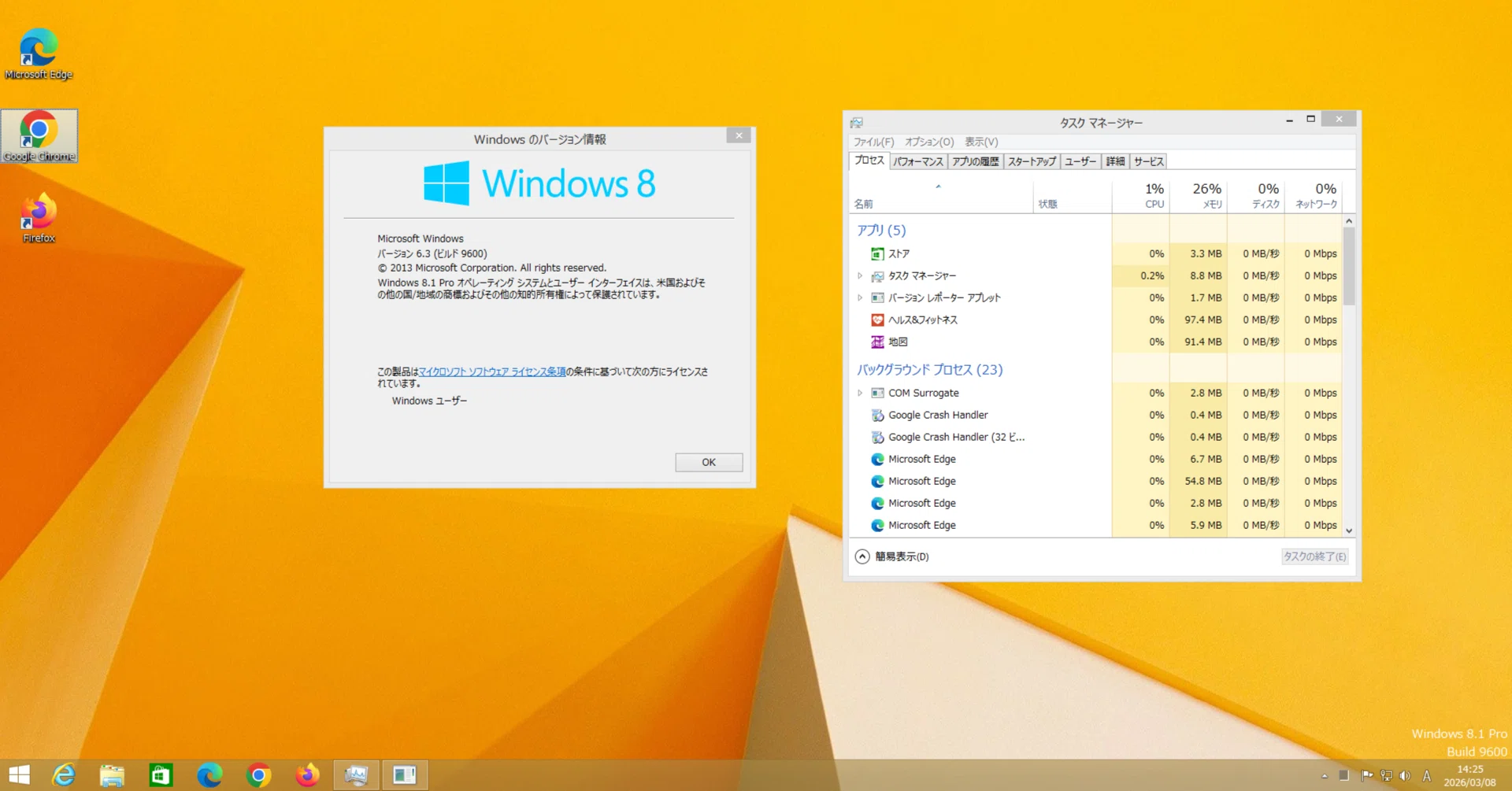The height and width of the screenshot is (791, 1512).
Task: Sort processes by メモリ column
Action: pyautogui.click(x=1199, y=195)
